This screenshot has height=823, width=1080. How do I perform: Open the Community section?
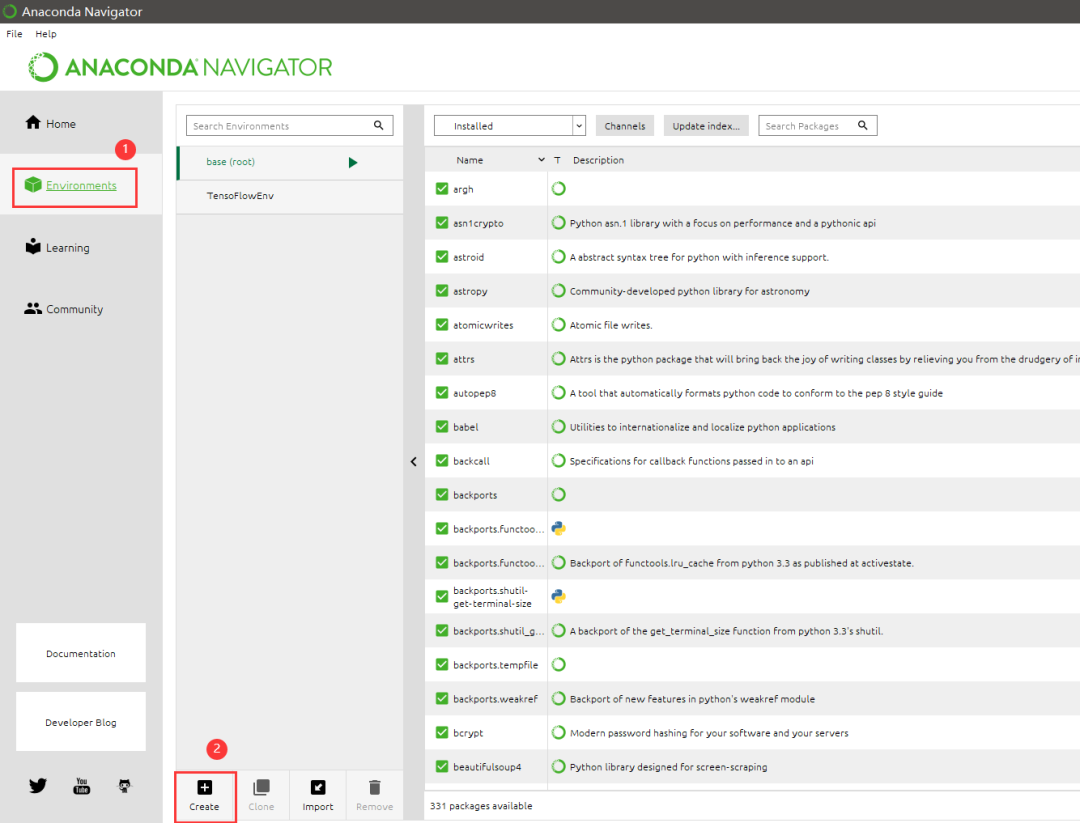pyautogui.click(x=63, y=309)
